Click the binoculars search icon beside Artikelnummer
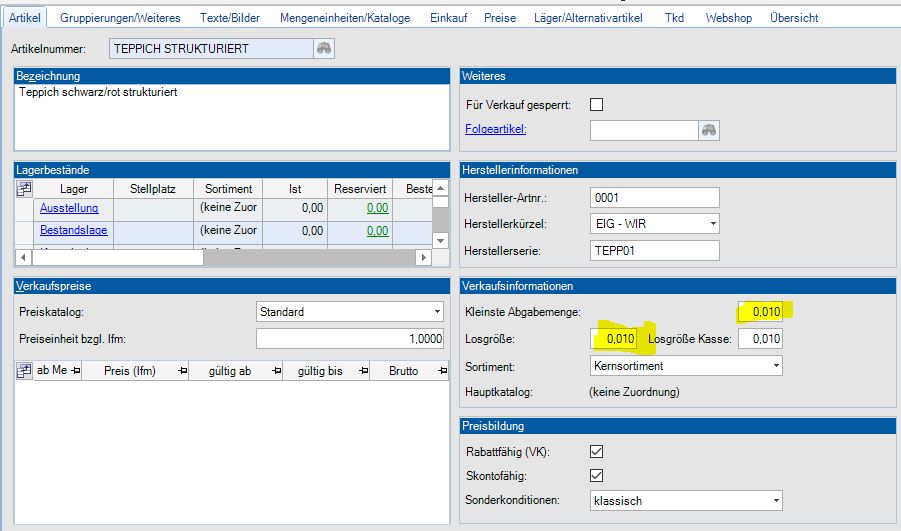 pyautogui.click(x=323, y=48)
